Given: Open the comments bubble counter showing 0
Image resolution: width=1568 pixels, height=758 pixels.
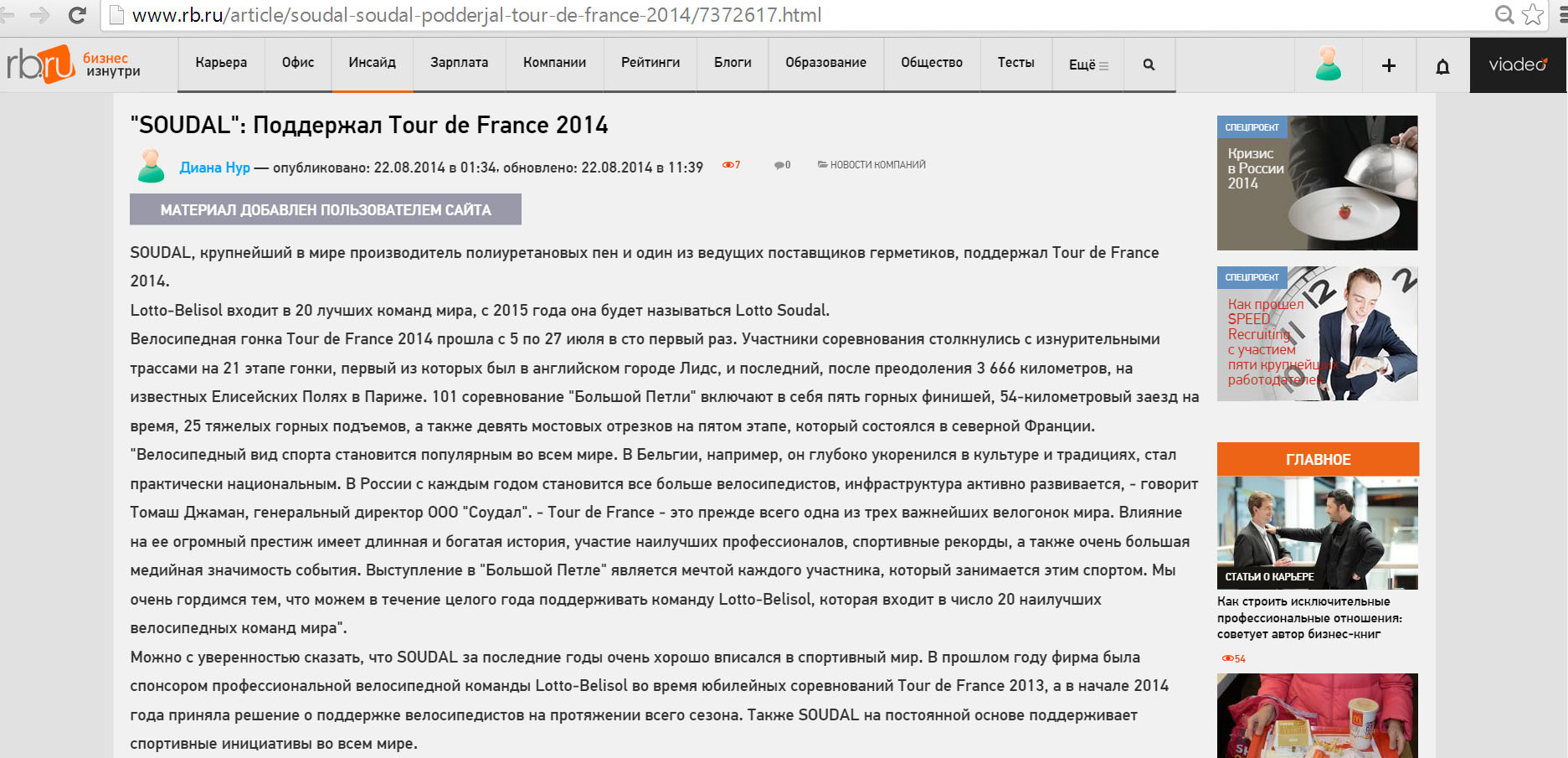Looking at the screenshot, I should coord(782,165).
